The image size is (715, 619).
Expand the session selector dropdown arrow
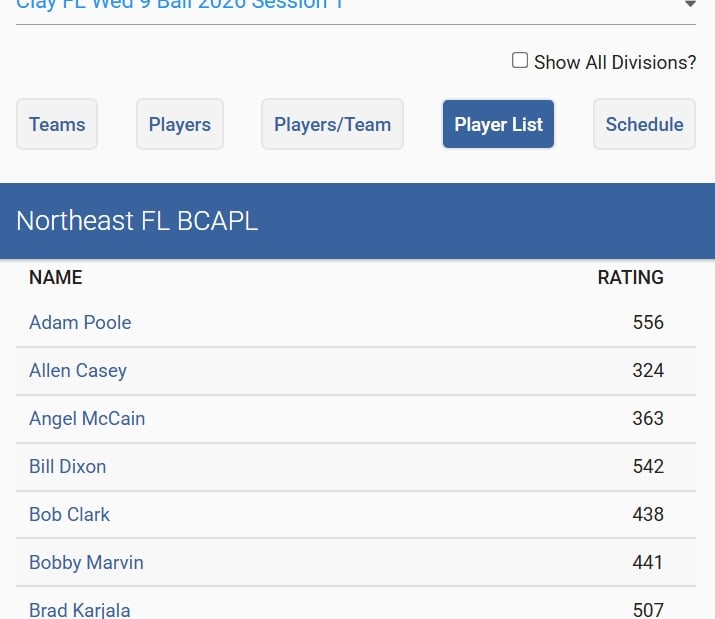(x=689, y=6)
